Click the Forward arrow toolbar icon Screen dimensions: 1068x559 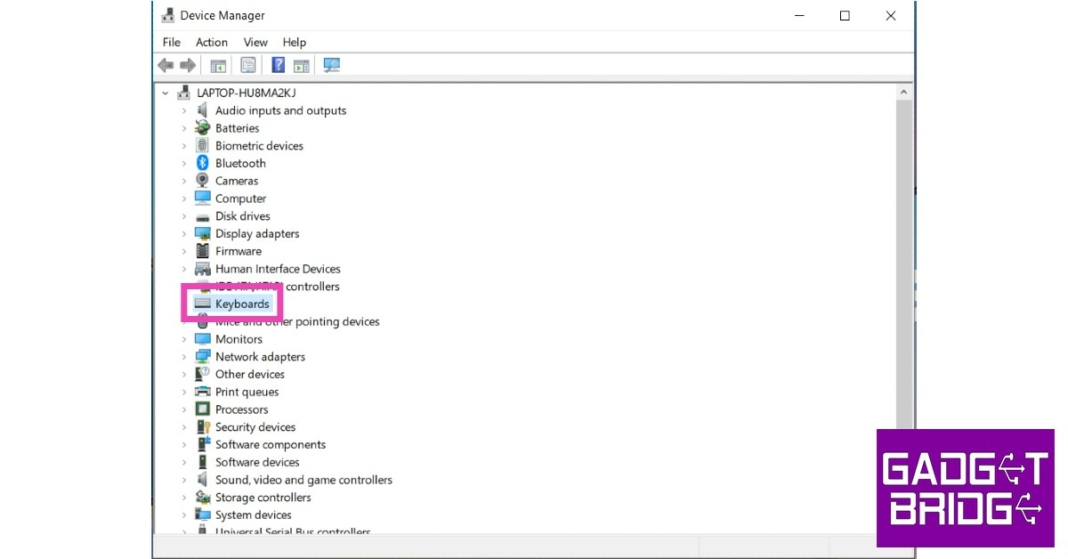[x=188, y=65]
